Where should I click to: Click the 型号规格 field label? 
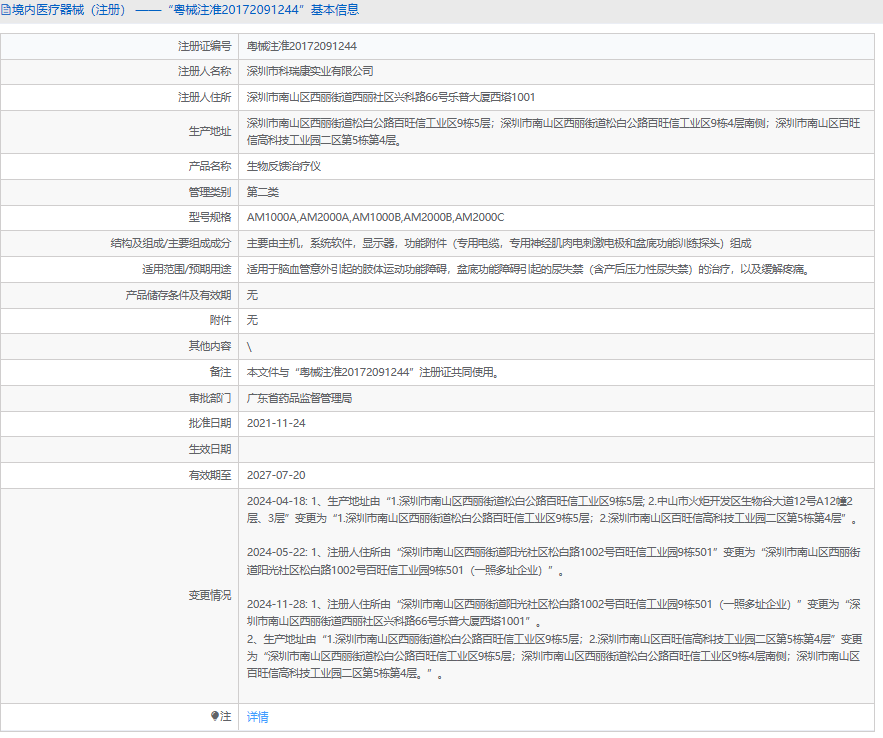pyautogui.click(x=209, y=217)
